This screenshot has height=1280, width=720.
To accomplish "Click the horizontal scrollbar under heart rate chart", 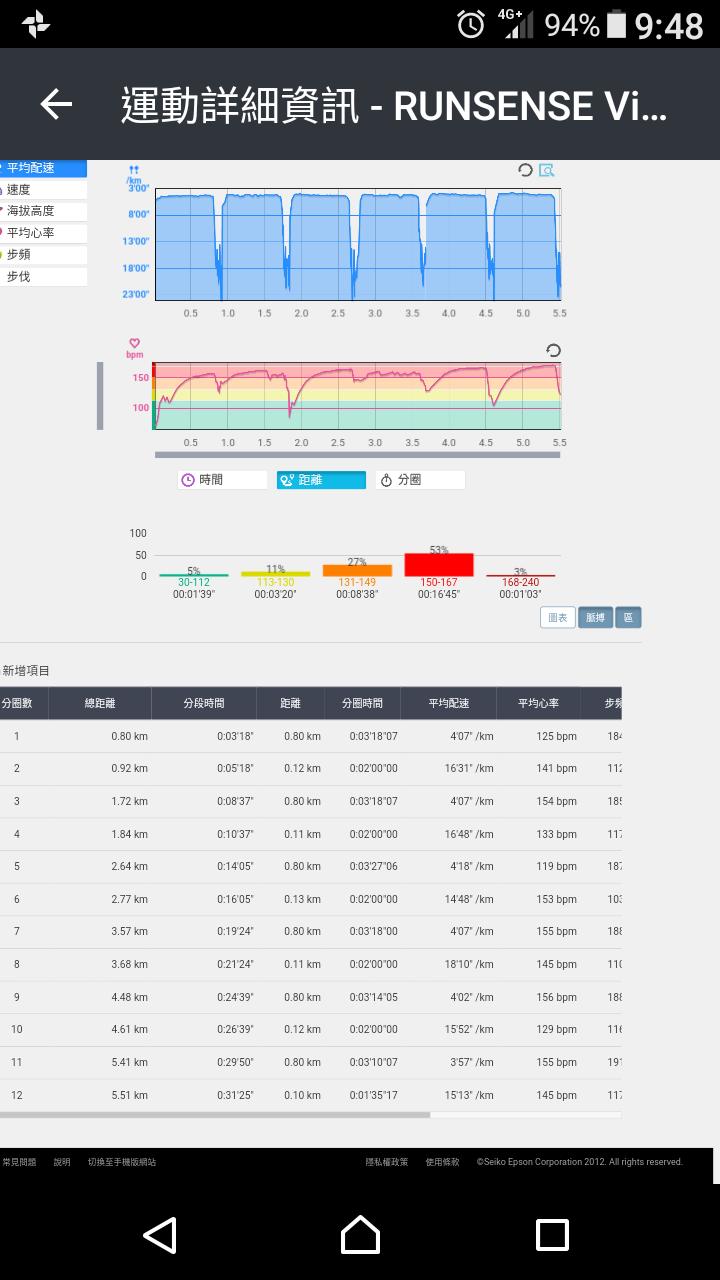I will coord(357,455).
